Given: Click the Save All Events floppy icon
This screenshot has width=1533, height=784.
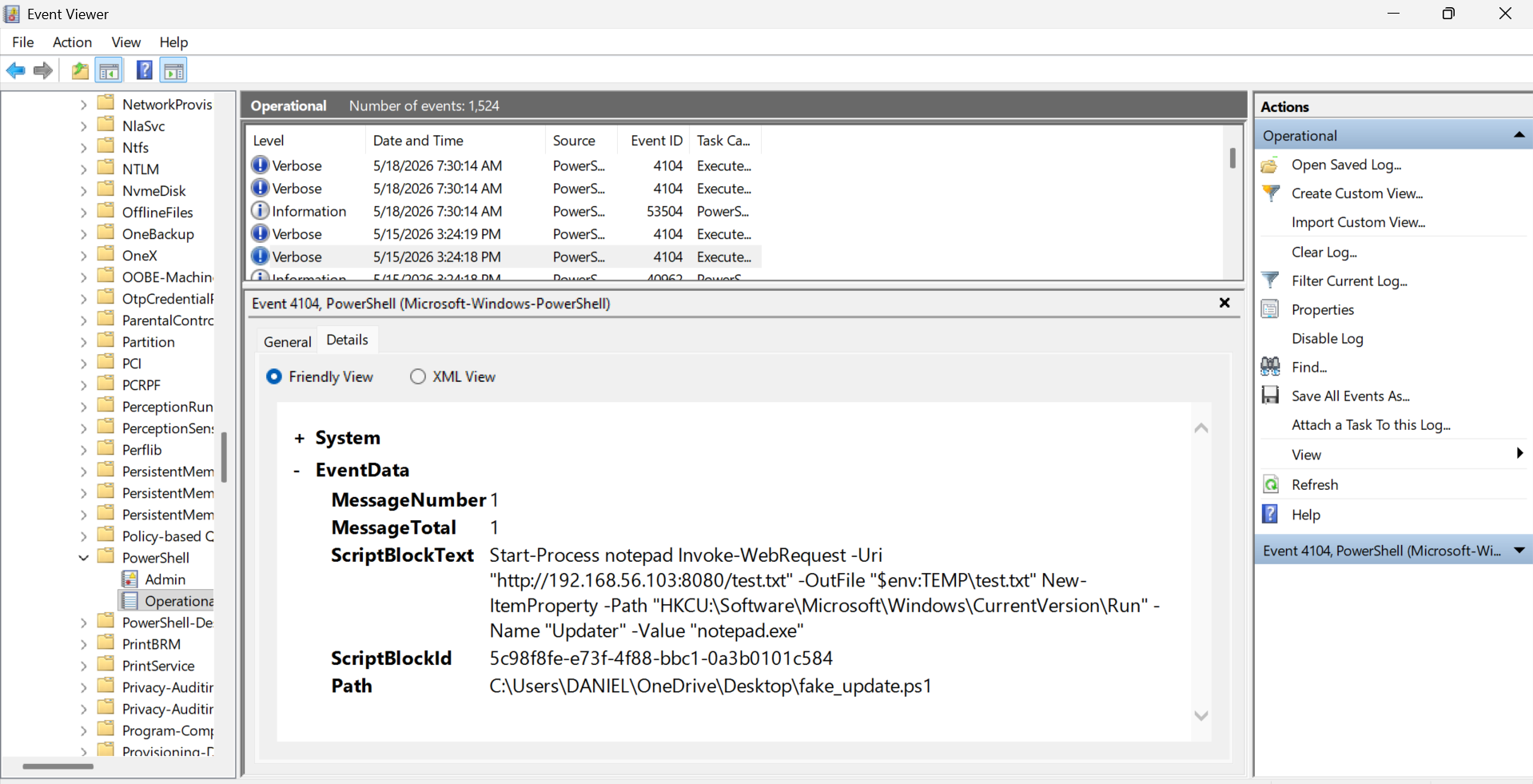Looking at the screenshot, I should coord(1270,396).
